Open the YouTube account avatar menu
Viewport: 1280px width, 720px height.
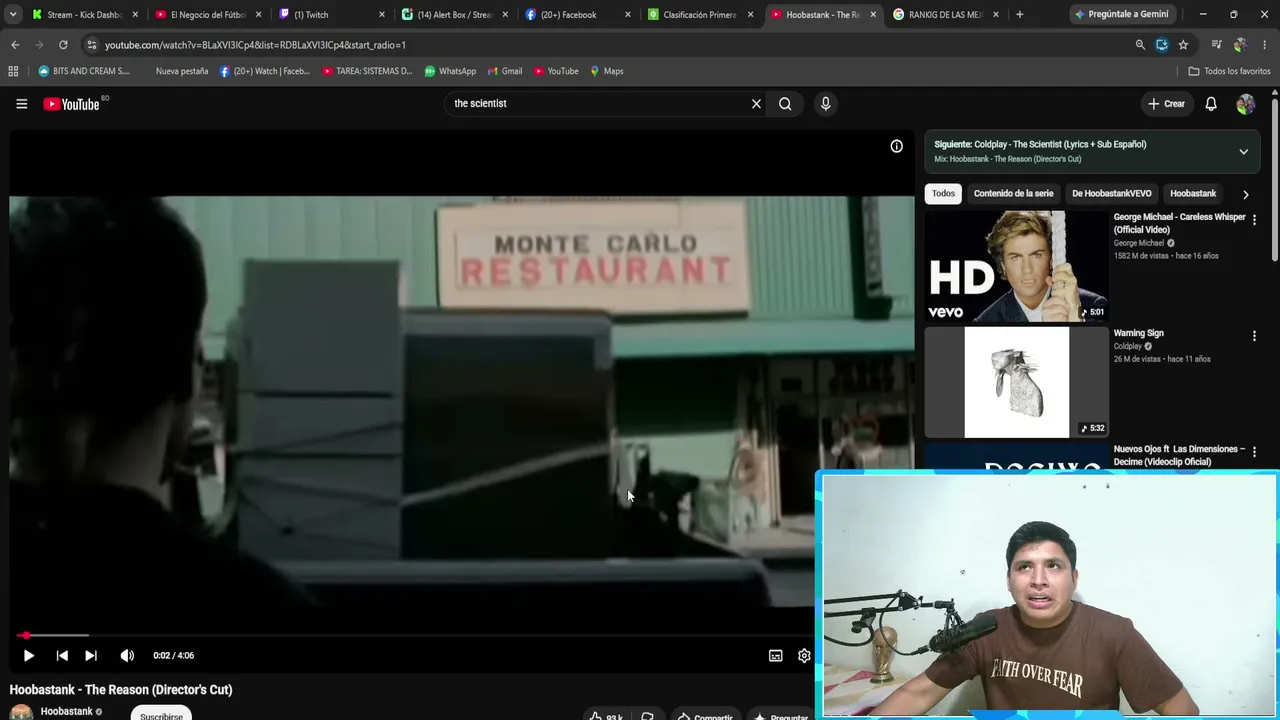(1245, 104)
